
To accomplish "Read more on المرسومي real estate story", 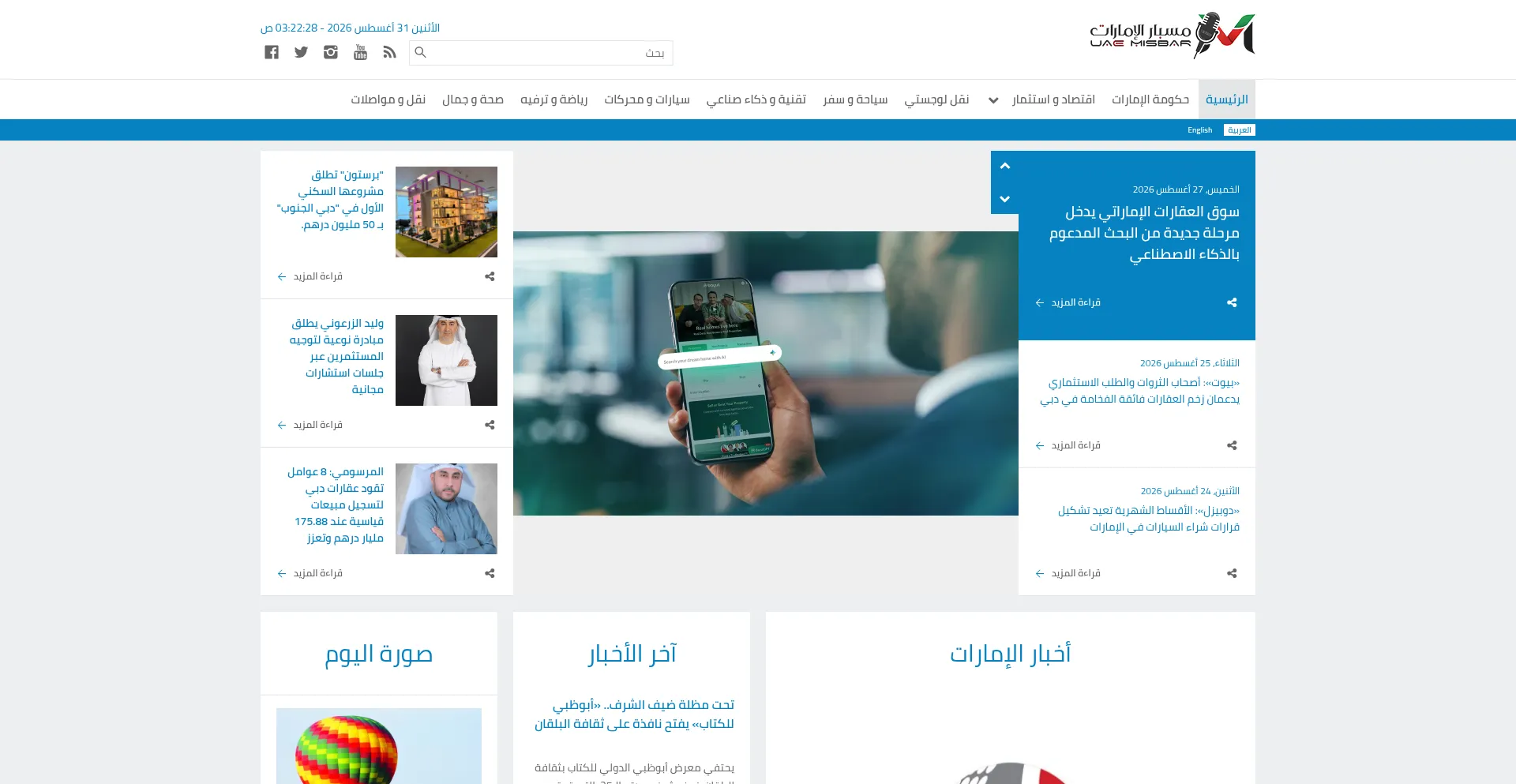I will [317, 573].
